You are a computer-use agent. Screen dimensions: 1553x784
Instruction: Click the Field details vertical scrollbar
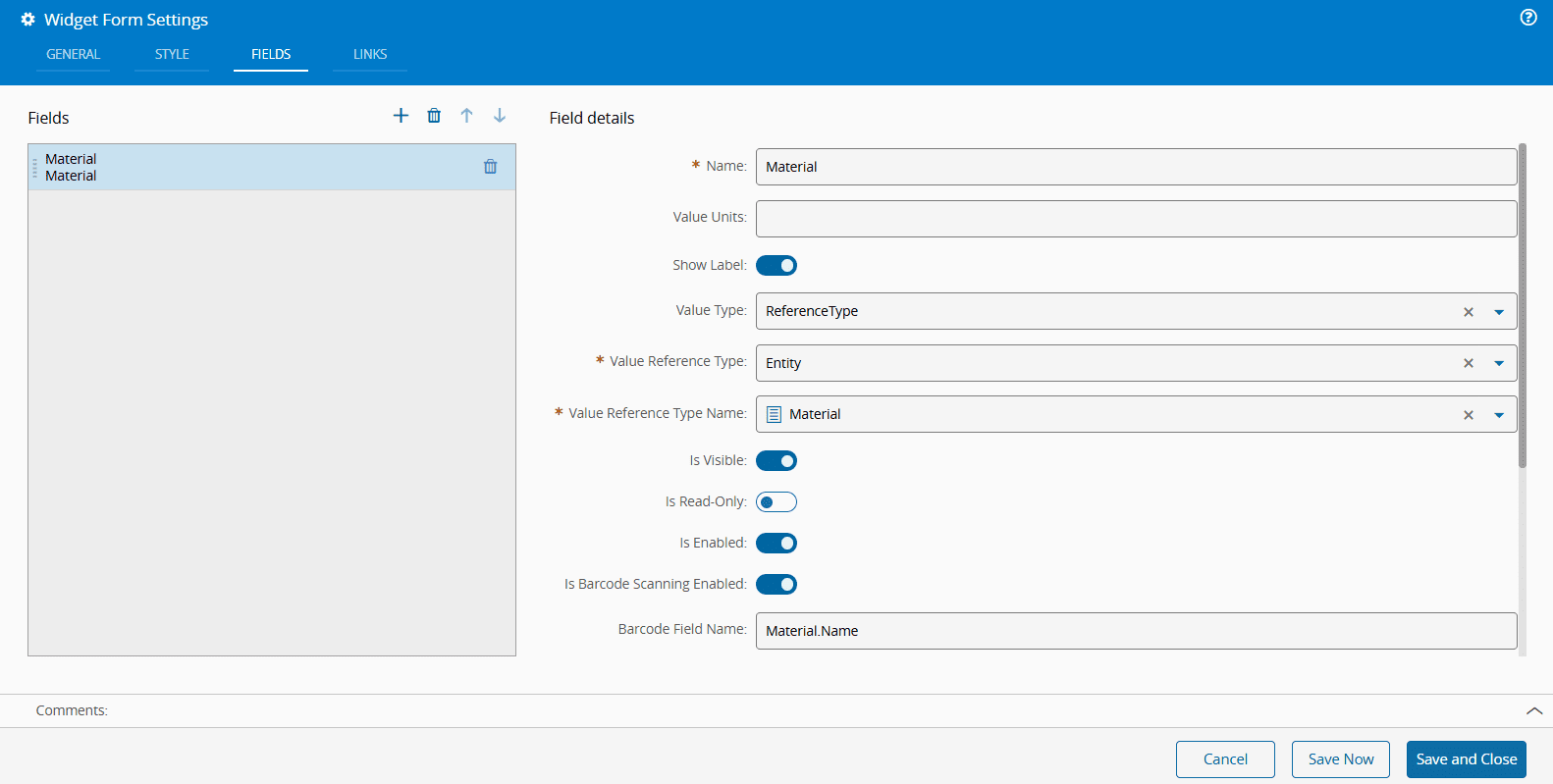1523,306
